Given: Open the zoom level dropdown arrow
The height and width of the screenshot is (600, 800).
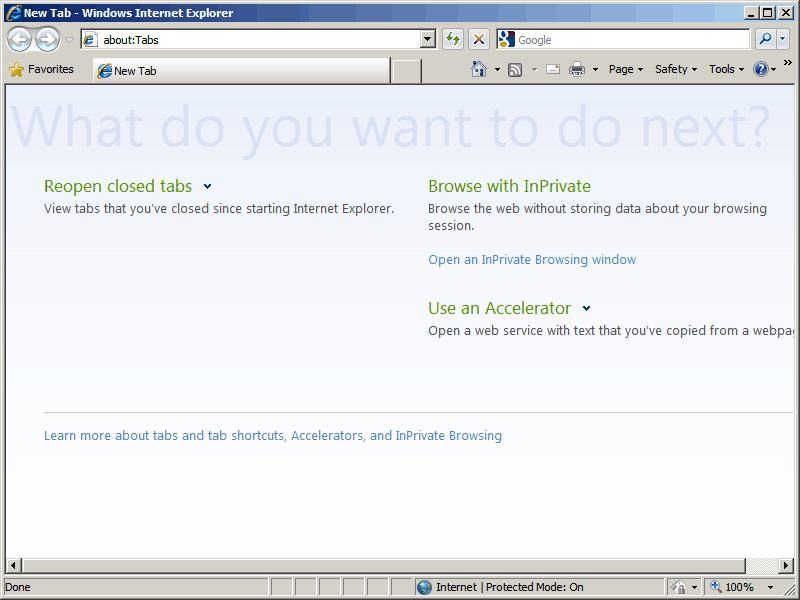Looking at the screenshot, I should click(770, 588).
